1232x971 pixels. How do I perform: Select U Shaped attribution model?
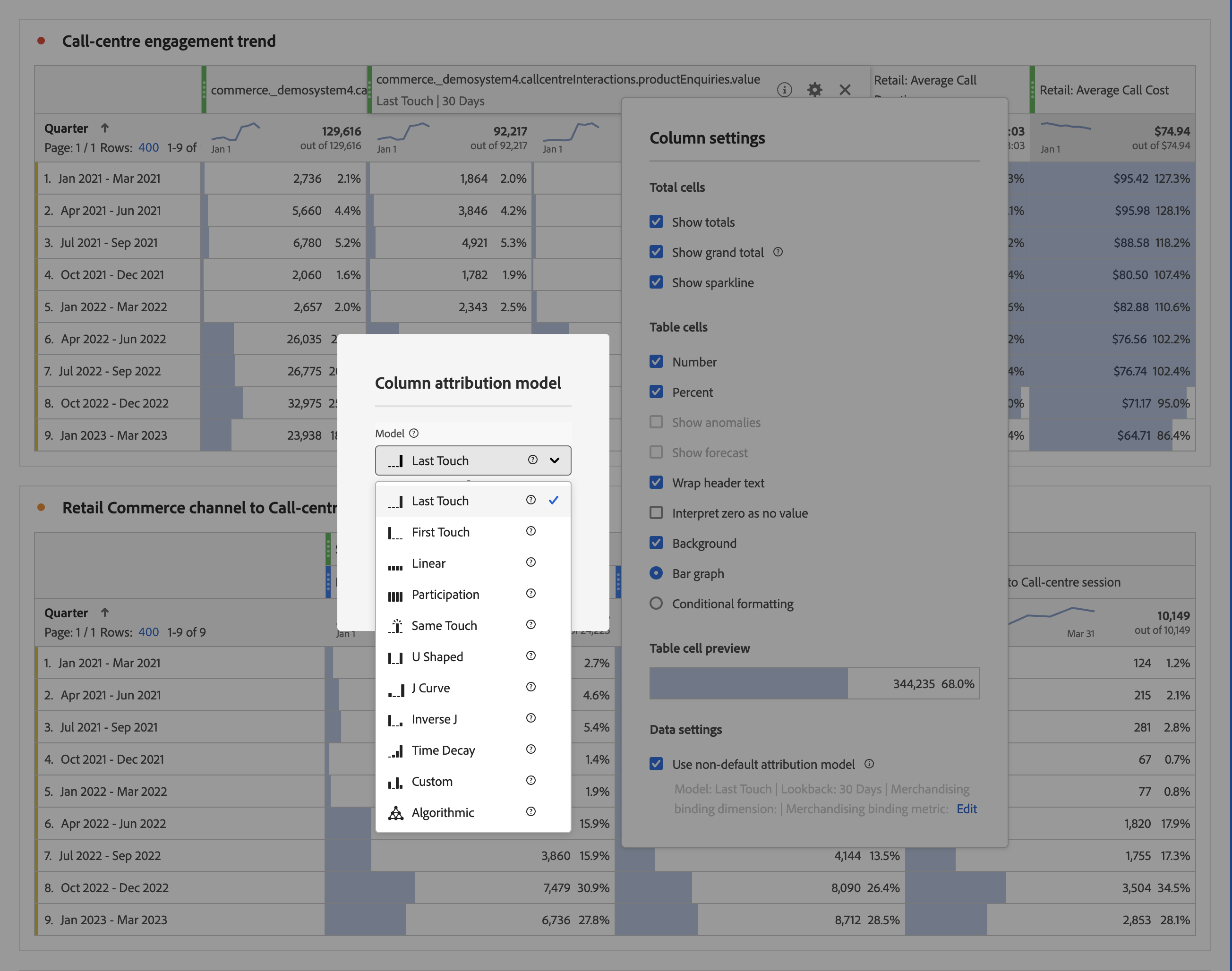(437, 656)
